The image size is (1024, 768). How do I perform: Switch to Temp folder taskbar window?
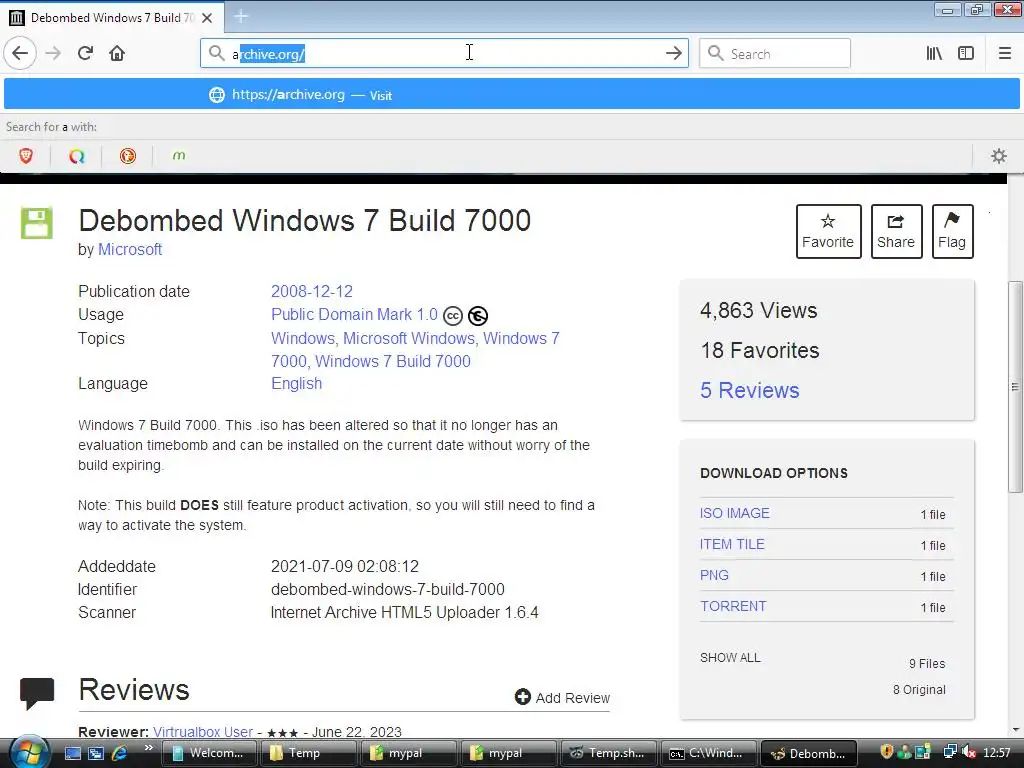(x=308, y=753)
